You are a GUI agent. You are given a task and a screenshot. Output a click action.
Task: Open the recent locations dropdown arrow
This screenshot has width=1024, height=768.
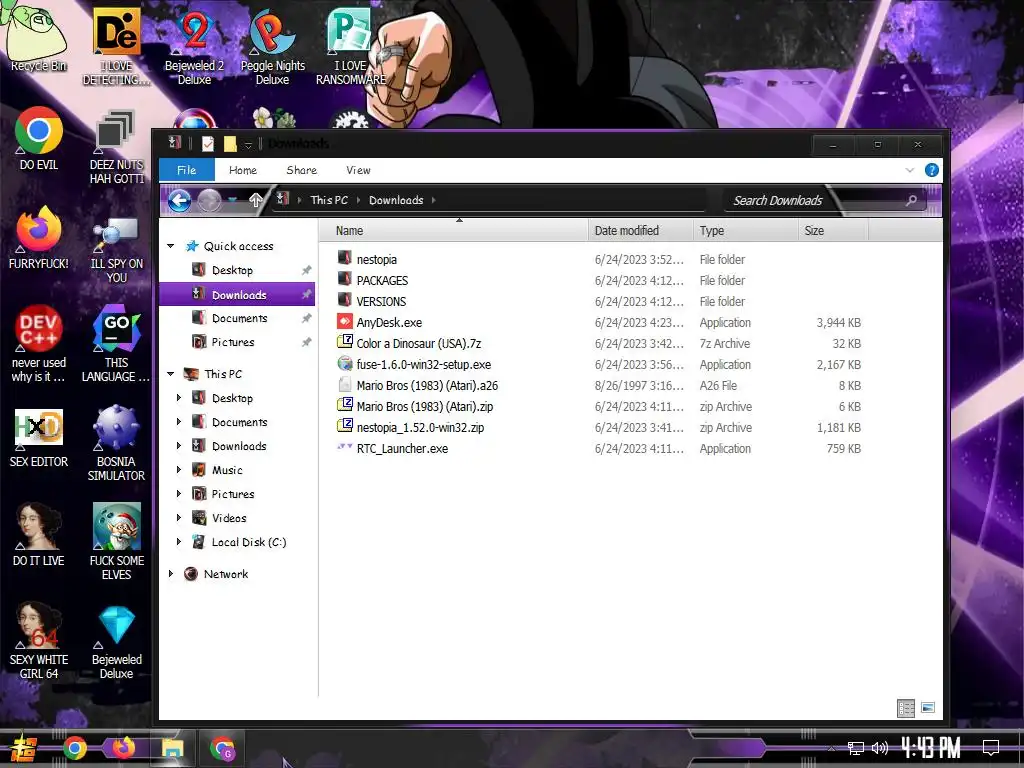tap(232, 200)
